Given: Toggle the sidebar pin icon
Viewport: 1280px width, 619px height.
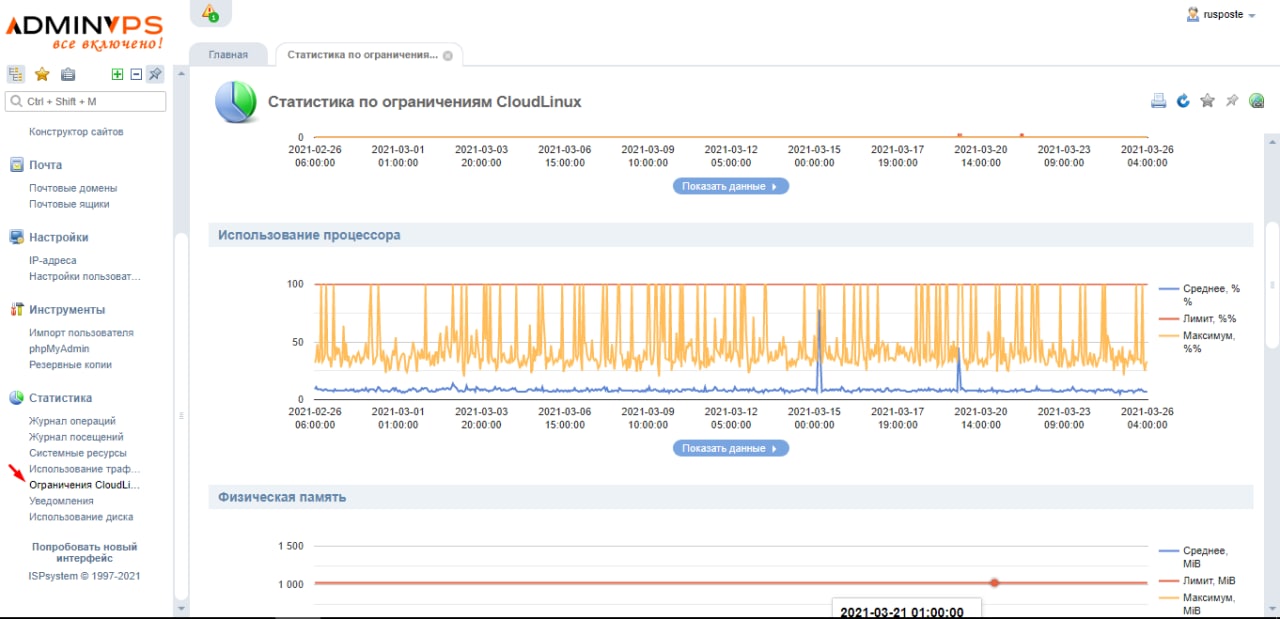Looking at the screenshot, I should [155, 74].
